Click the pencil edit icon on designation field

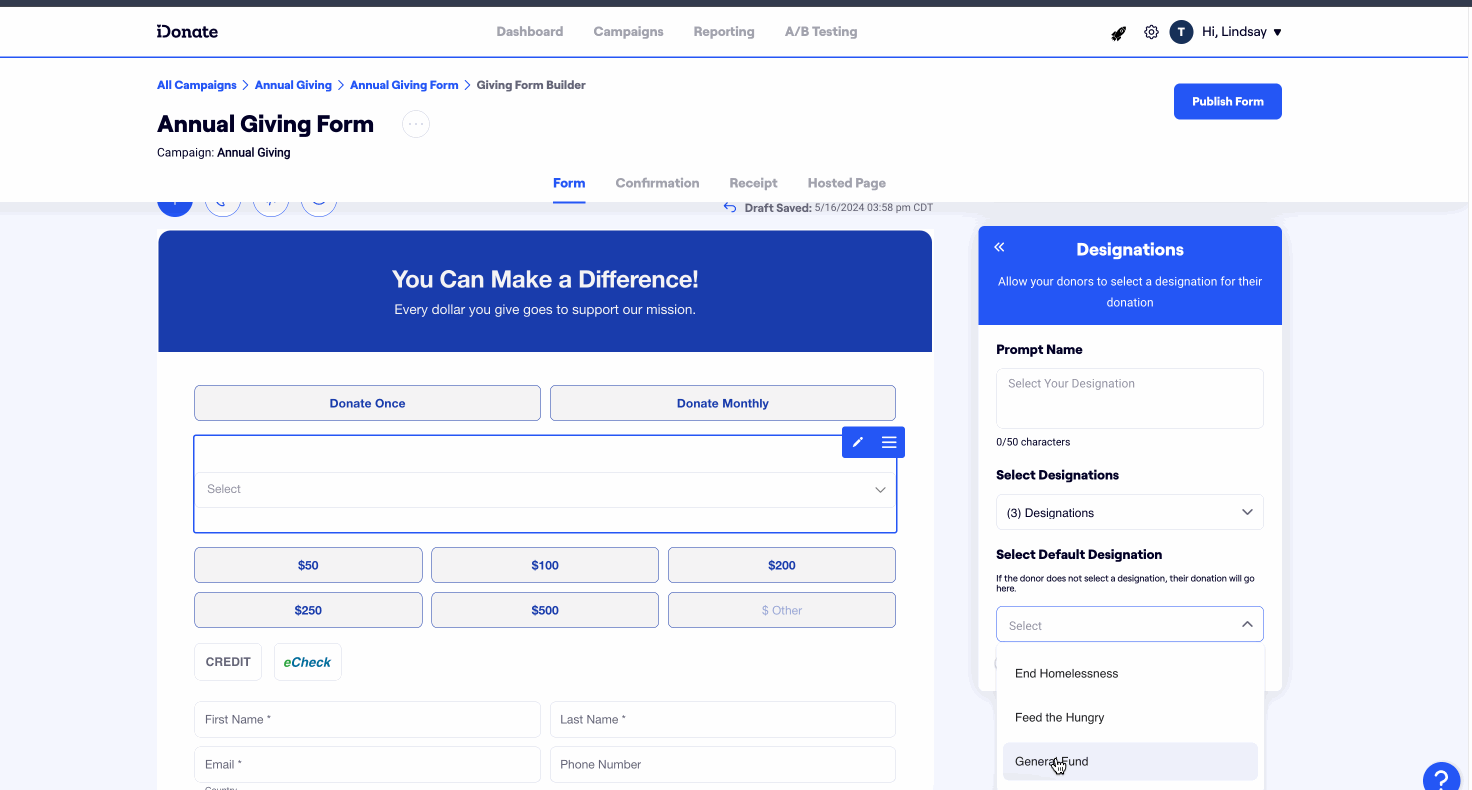coord(858,442)
